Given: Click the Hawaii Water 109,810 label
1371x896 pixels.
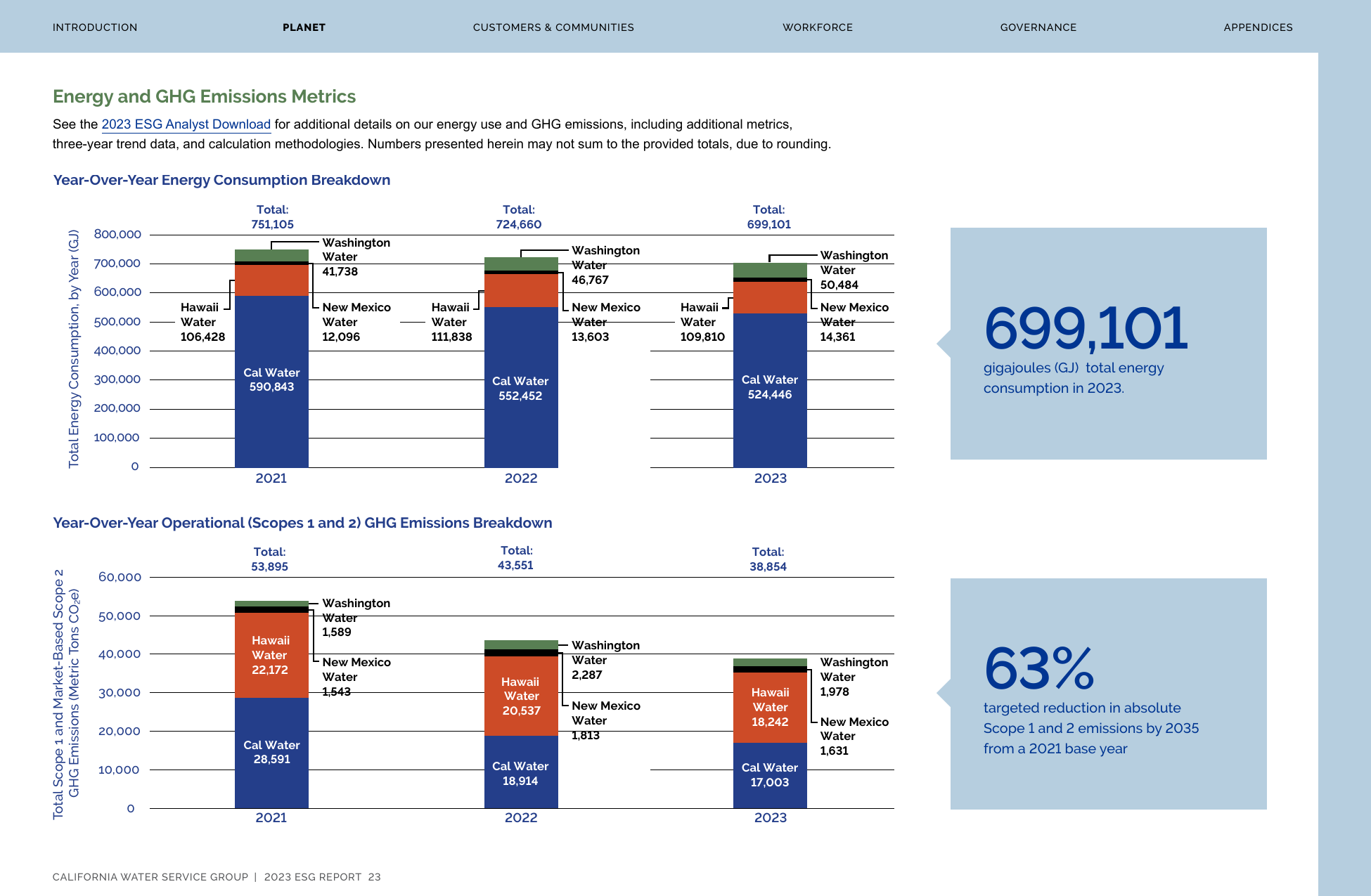Looking at the screenshot, I should [x=702, y=322].
